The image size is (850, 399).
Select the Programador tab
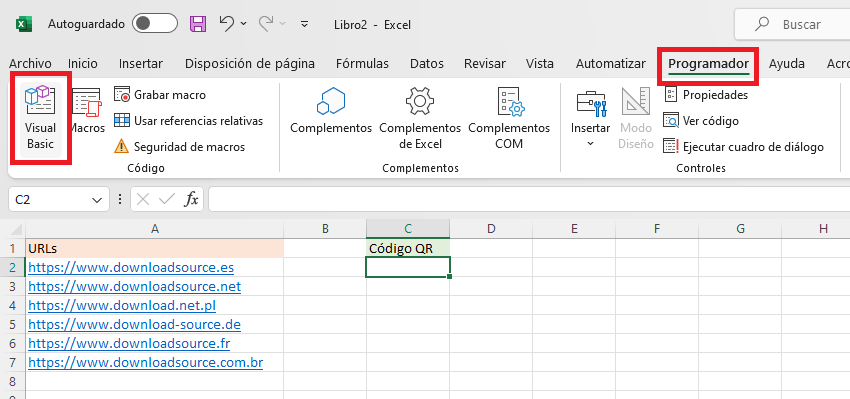[708, 64]
